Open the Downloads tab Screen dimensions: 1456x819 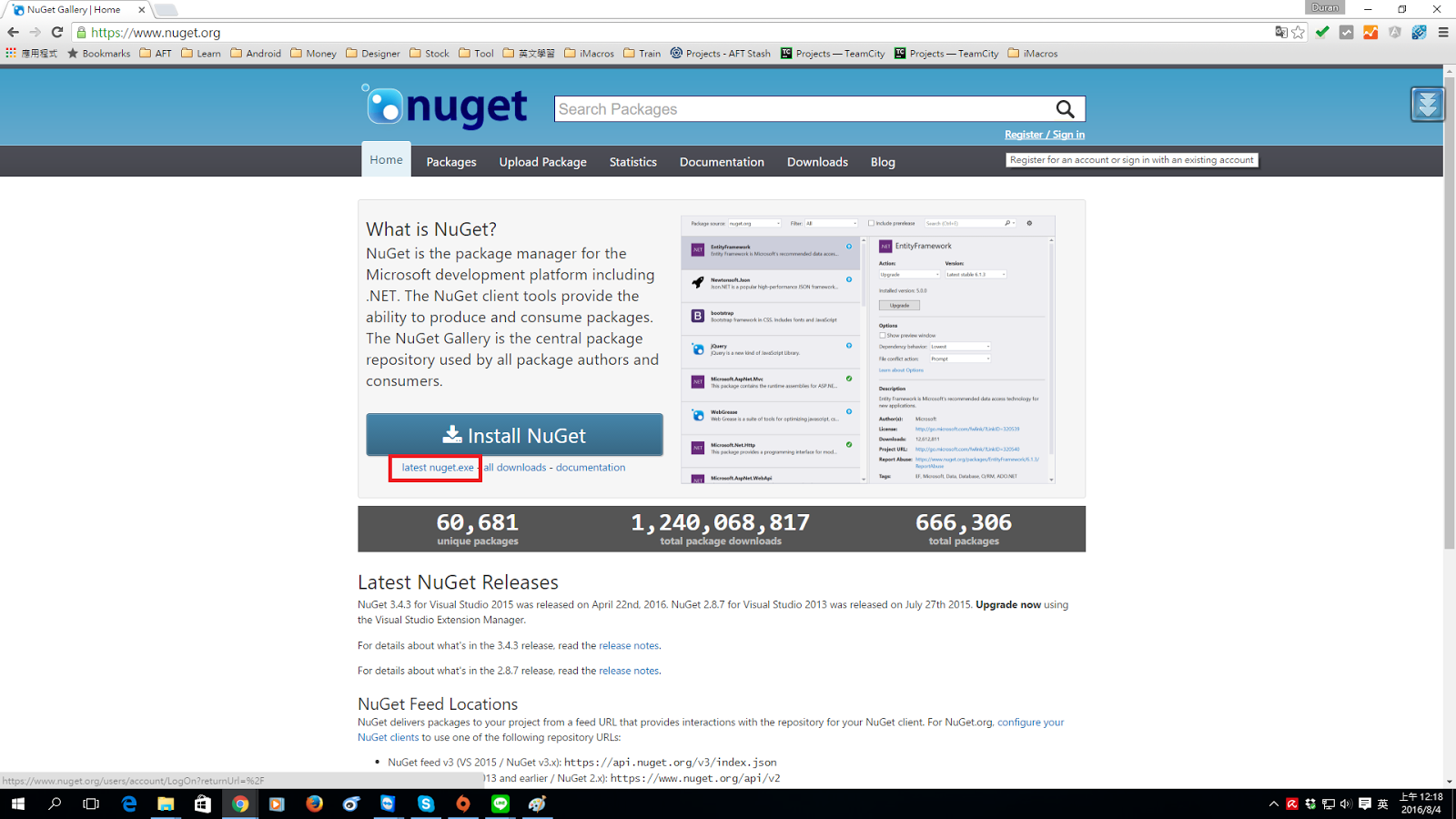[817, 162]
